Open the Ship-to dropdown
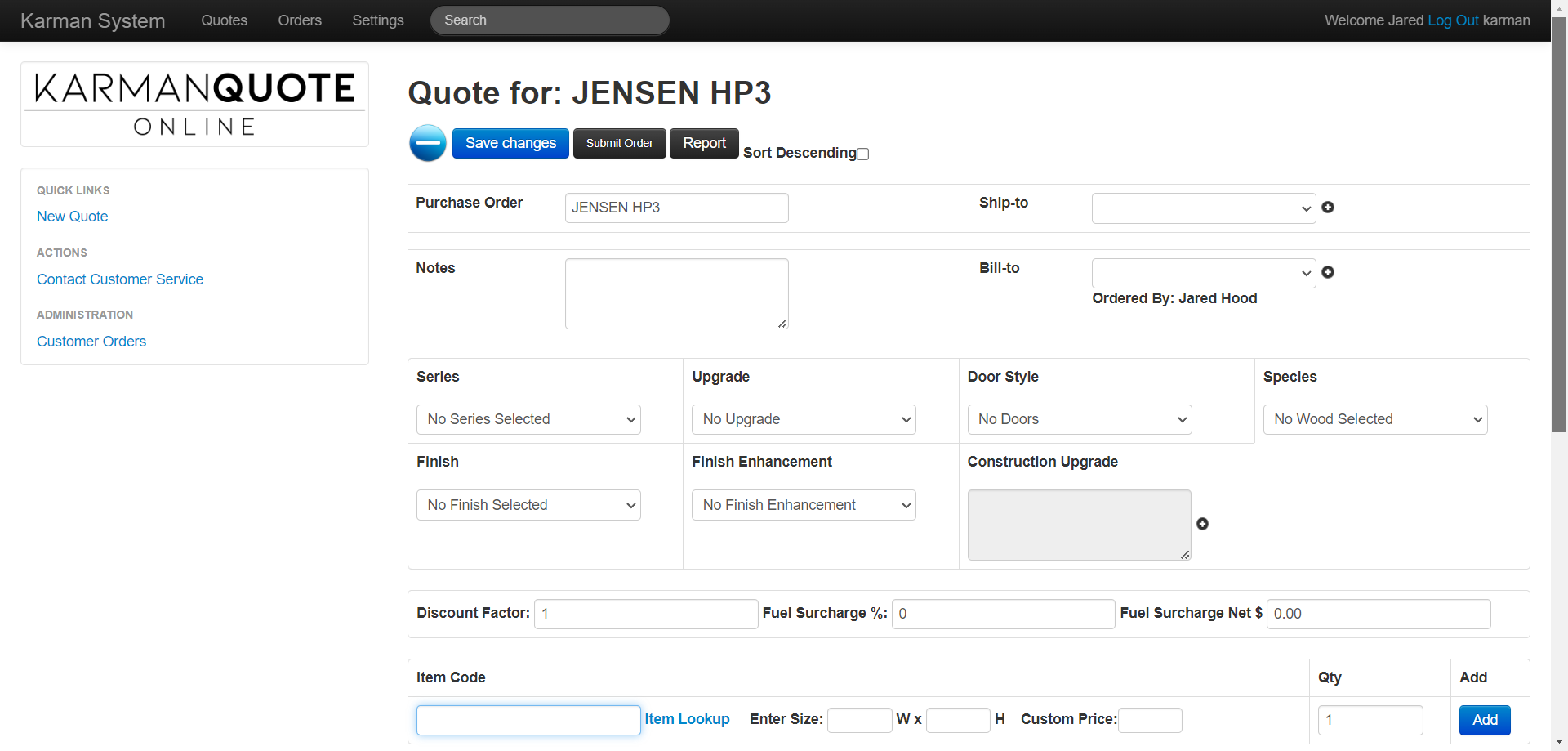The height and width of the screenshot is (751, 1568). pyautogui.click(x=1203, y=208)
